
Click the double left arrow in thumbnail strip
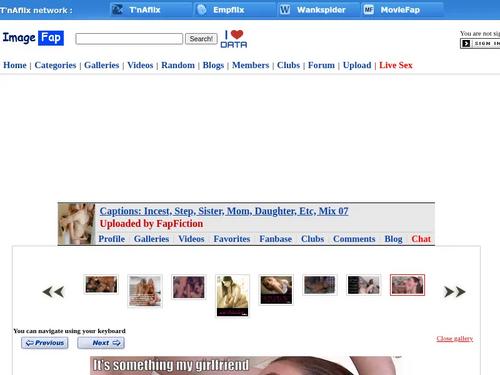coord(53,292)
